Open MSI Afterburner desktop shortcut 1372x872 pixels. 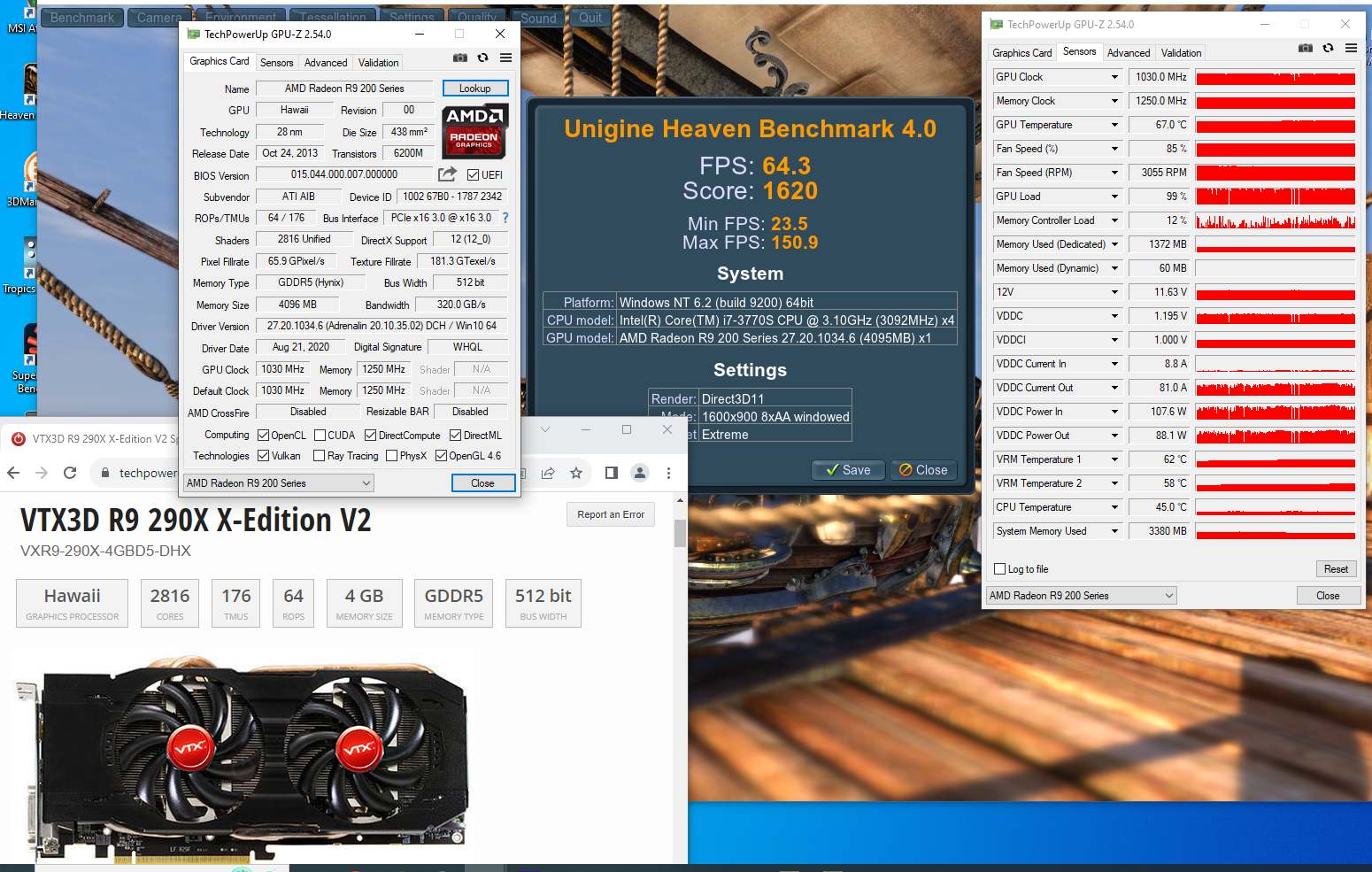[19, 18]
